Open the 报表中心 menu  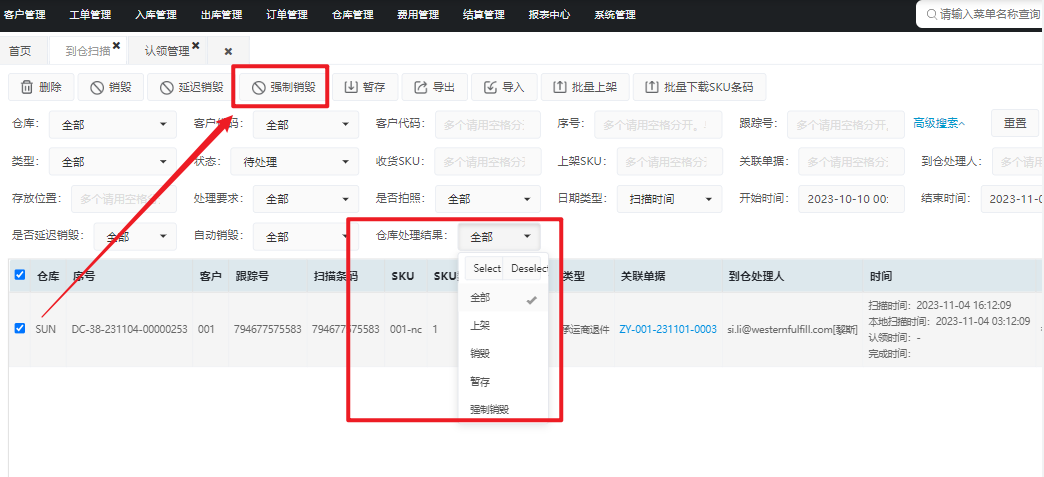[549, 14]
